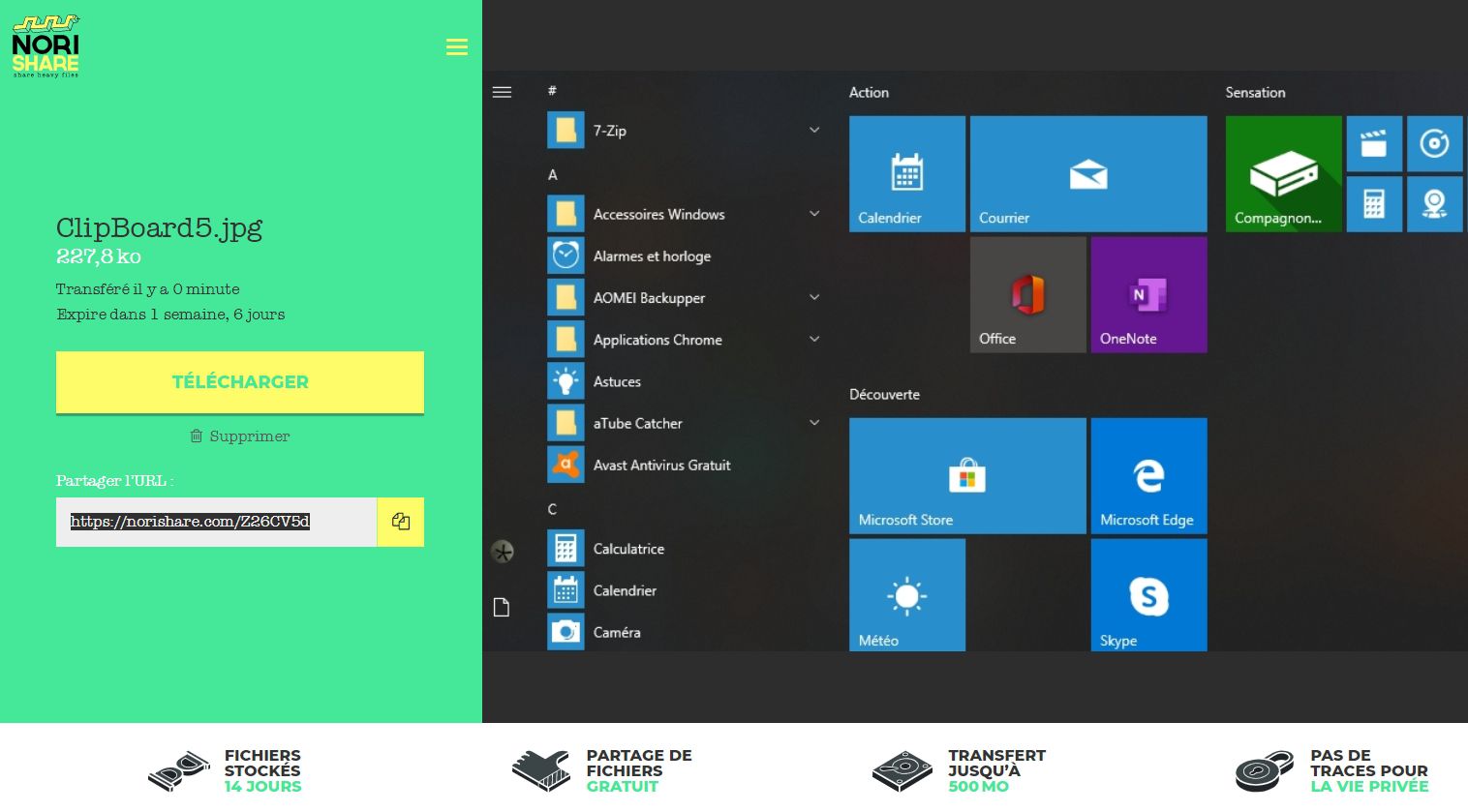The height and width of the screenshot is (812, 1468).
Task: Open Alarmes et horloge clock icon
Action: (x=566, y=256)
